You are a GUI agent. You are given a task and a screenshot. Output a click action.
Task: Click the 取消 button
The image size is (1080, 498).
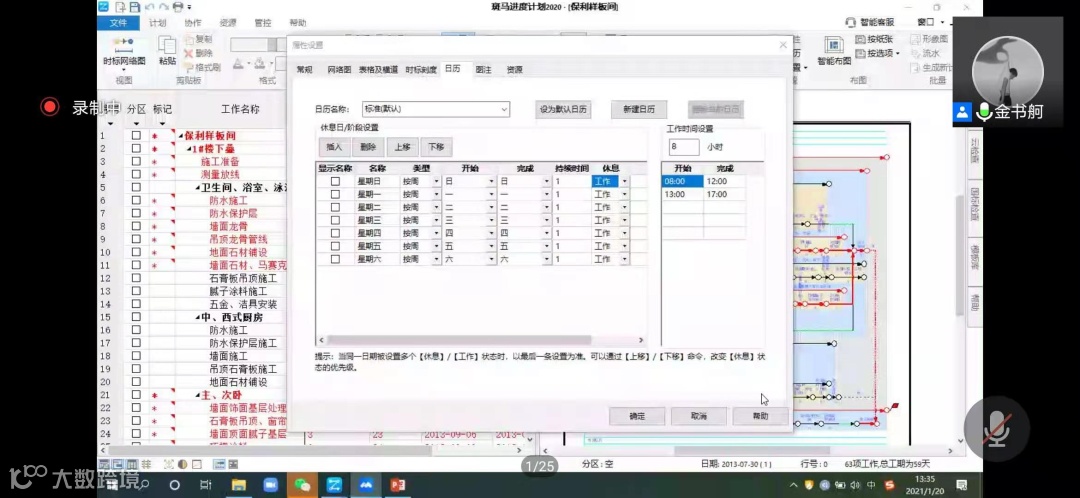click(699, 416)
